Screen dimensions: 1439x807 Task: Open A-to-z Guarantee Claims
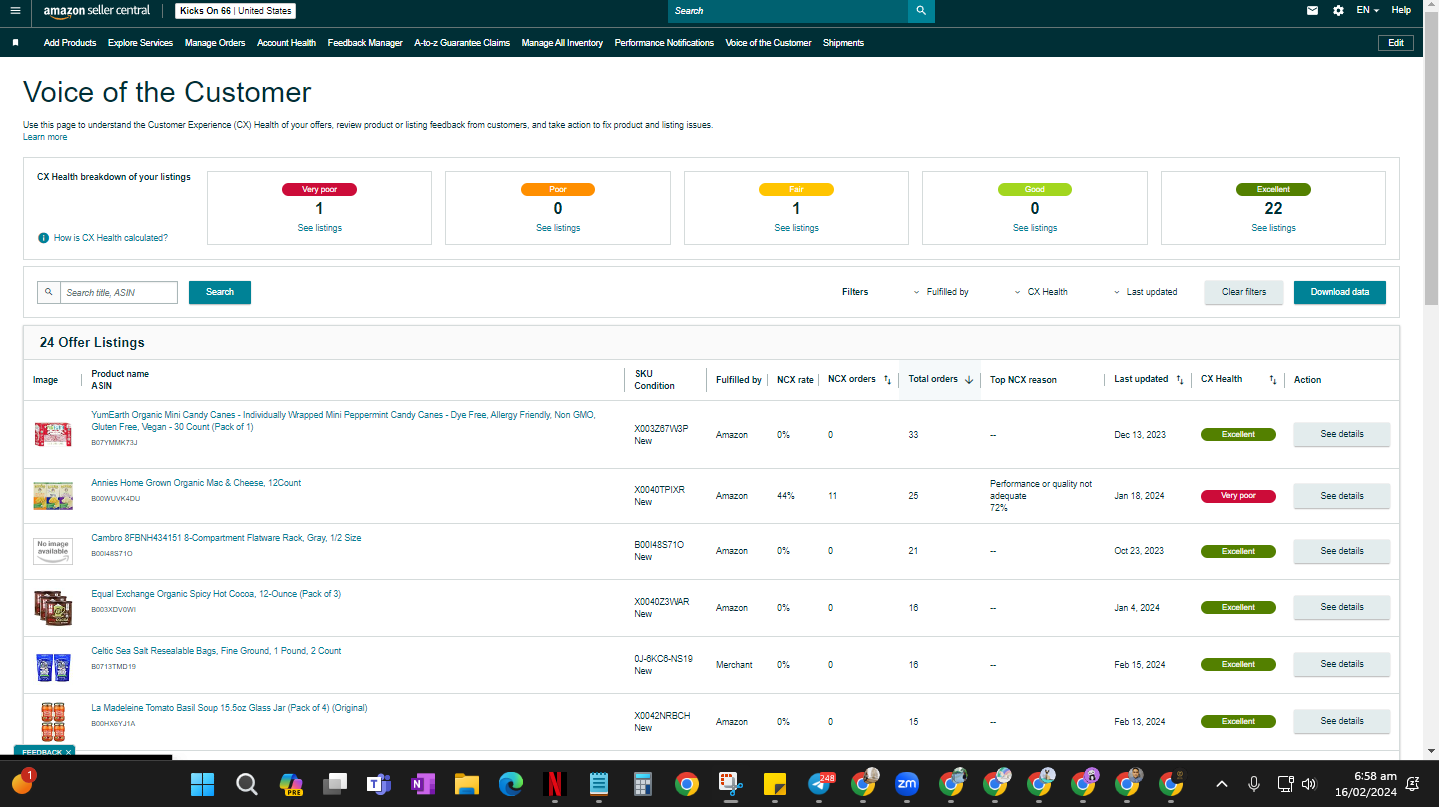point(462,43)
